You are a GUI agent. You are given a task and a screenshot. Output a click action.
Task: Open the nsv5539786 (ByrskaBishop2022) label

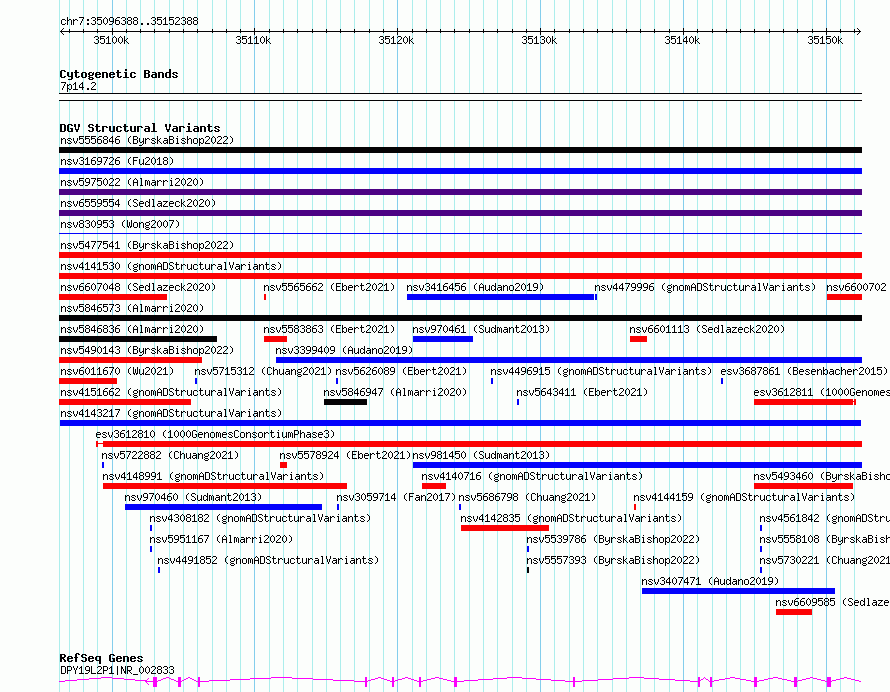point(613,539)
